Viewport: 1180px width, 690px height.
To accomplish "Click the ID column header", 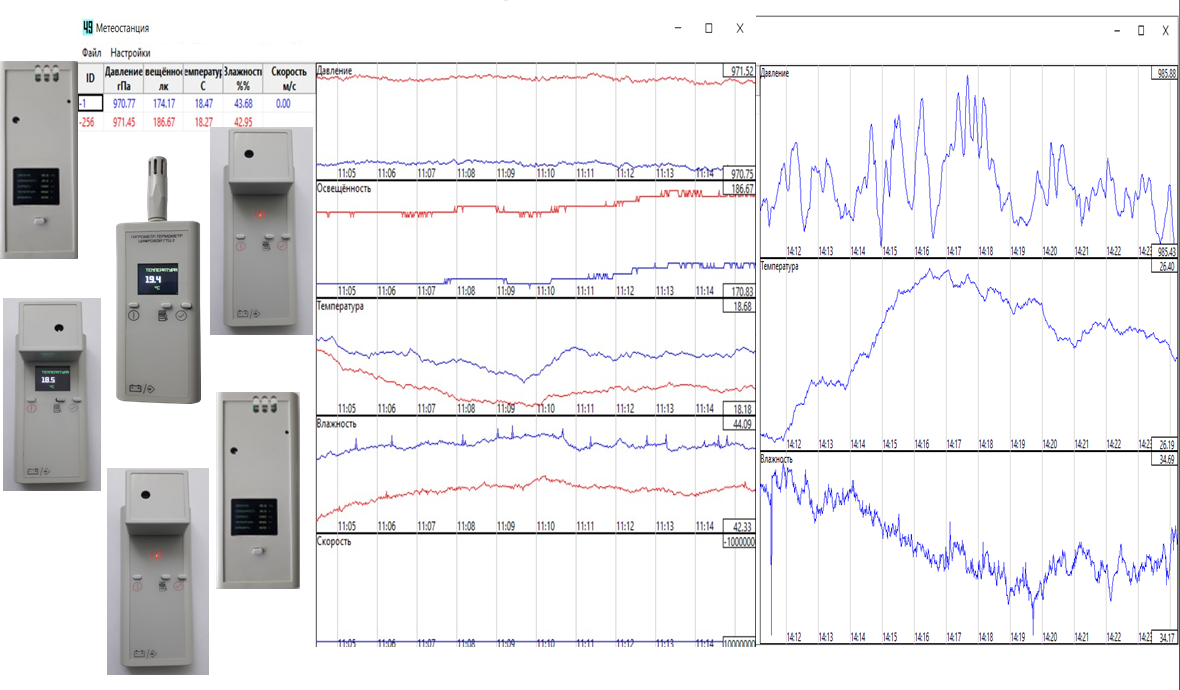I will pyautogui.click(x=90, y=79).
